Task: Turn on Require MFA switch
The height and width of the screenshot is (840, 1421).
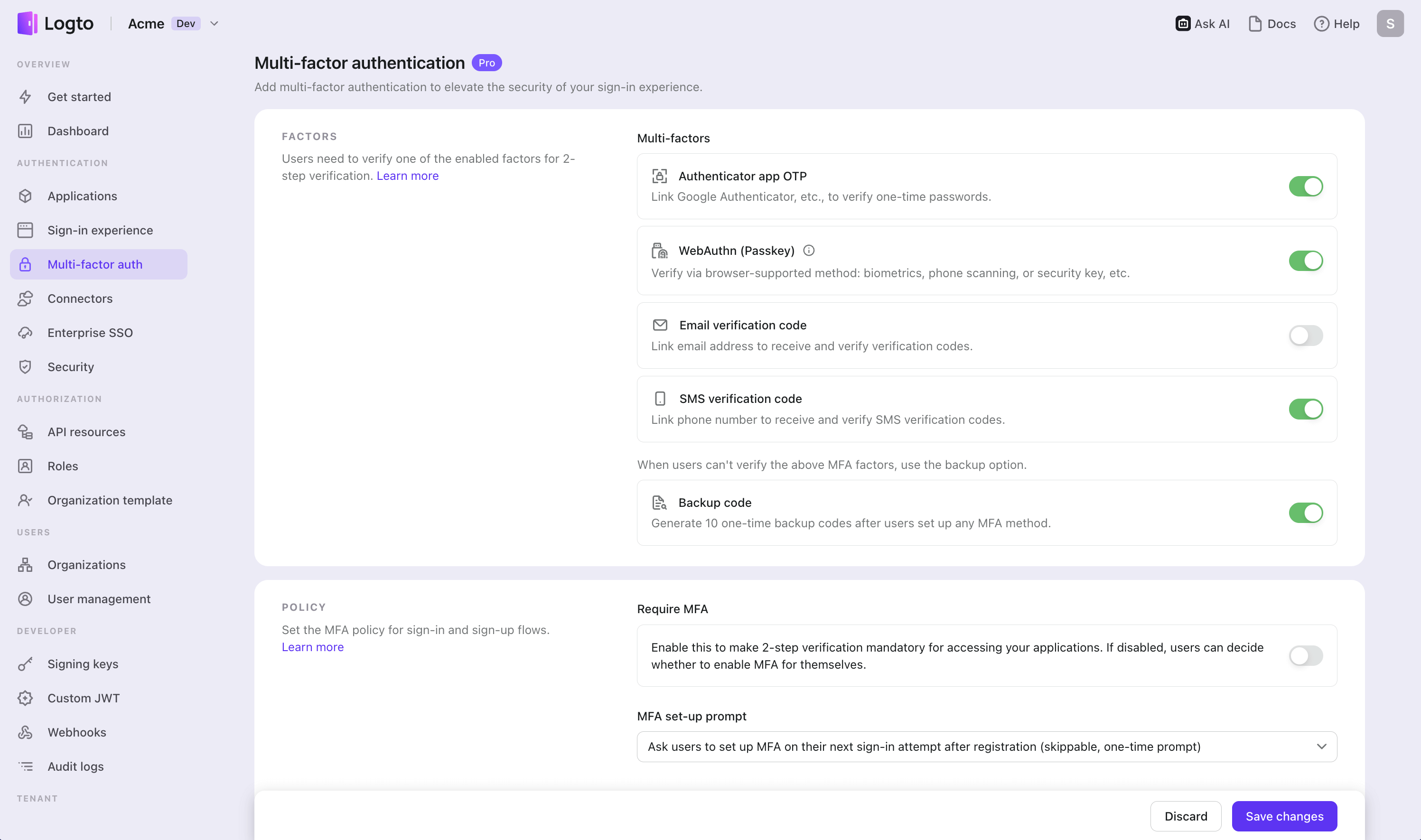Action: click(1305, 656)
